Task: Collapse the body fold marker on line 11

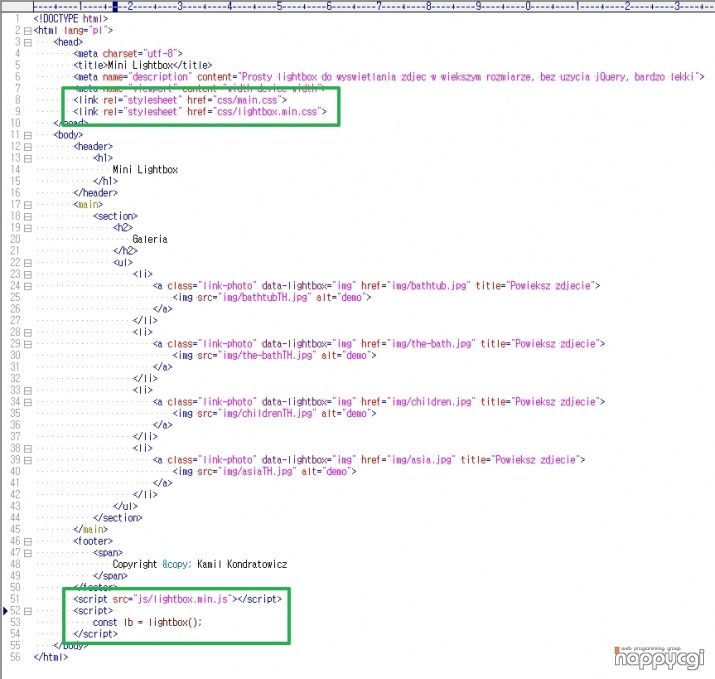Action: pos(27,135)
